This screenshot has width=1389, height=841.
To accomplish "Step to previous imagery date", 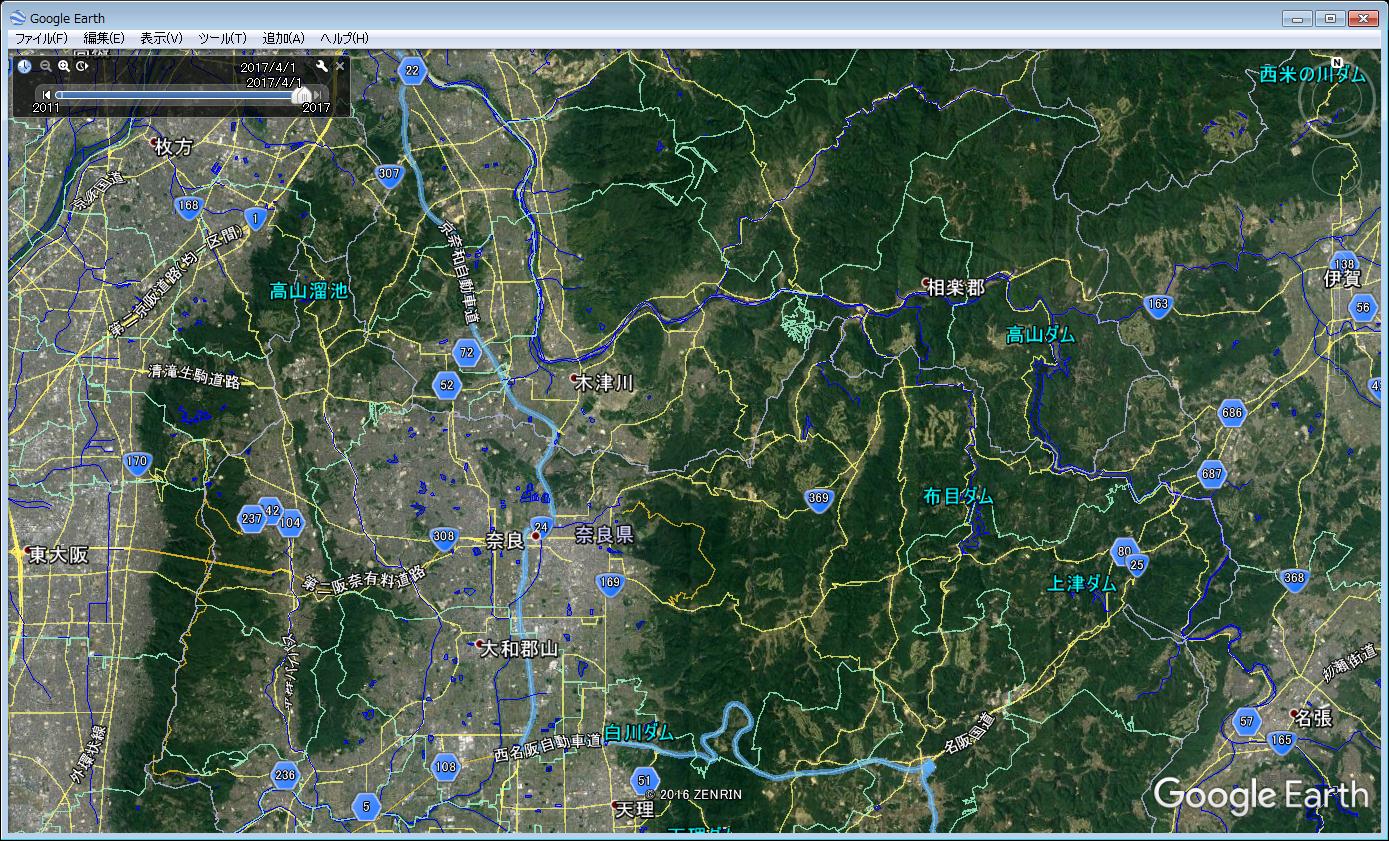I will 46,94.
